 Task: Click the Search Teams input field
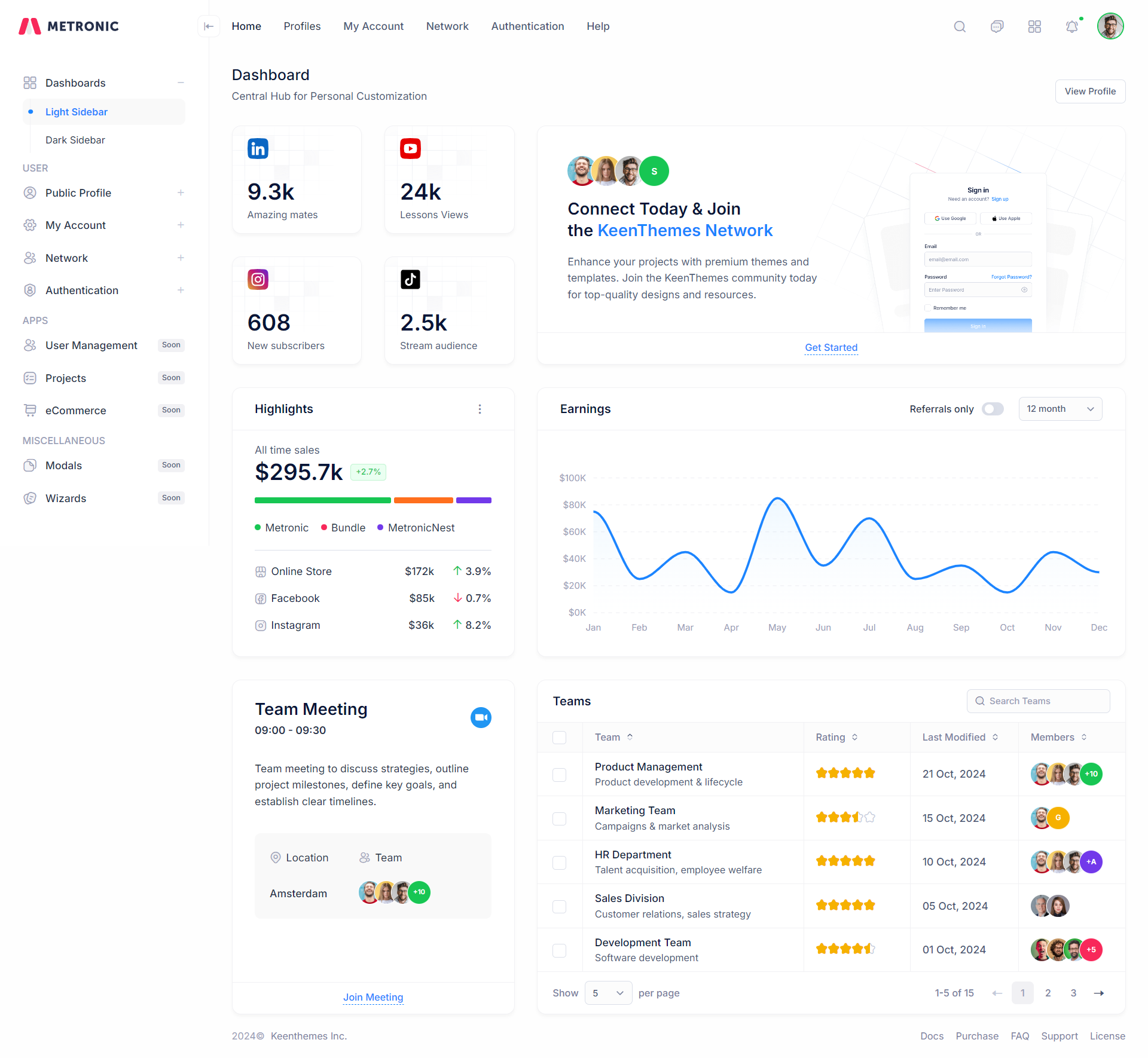[x=1038, y=701]
